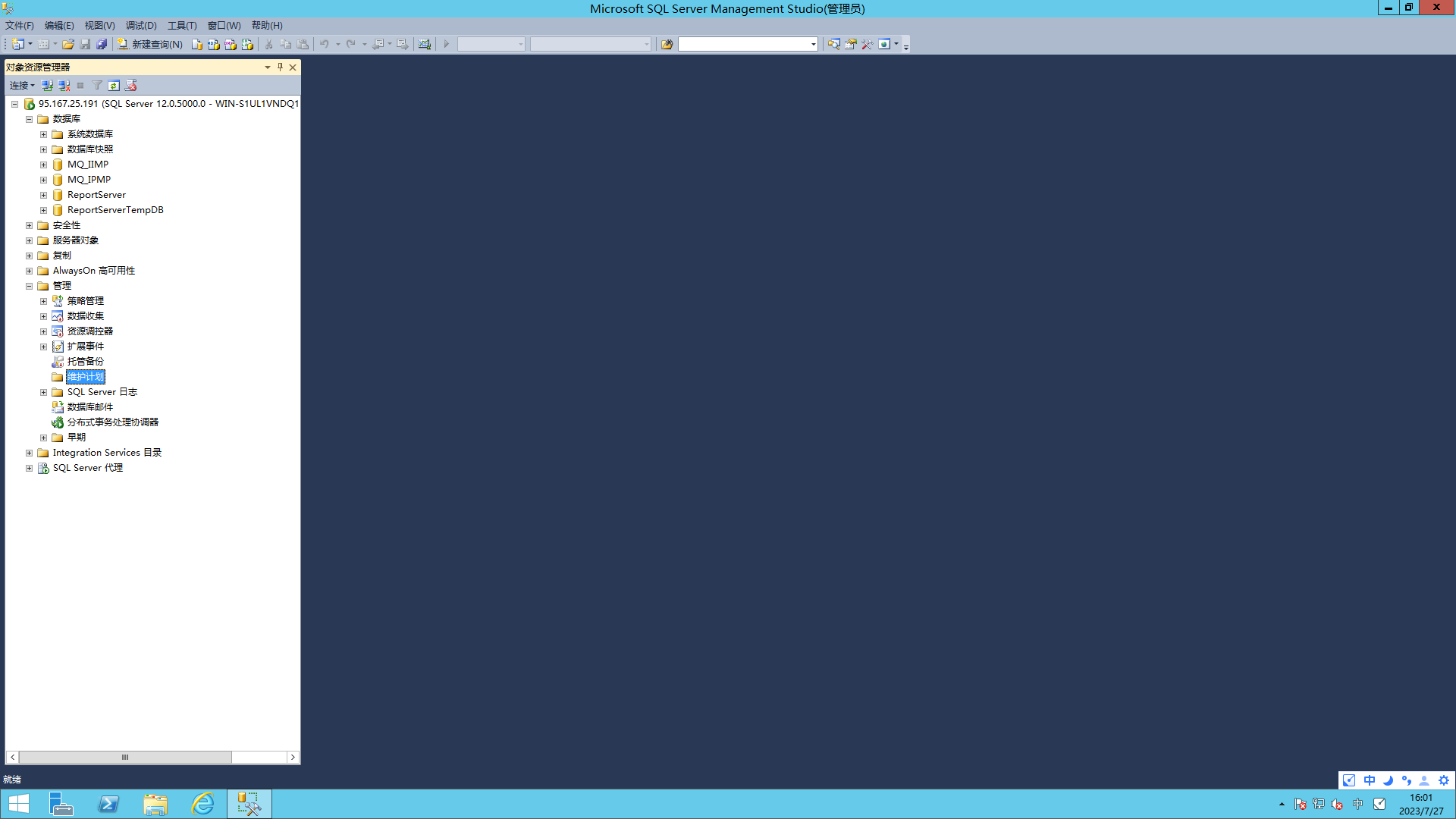Viewport: 1456px width, 819px height.
Task: Toggle the Object Explorer auto-hide pin
Action: pos(280,67)
